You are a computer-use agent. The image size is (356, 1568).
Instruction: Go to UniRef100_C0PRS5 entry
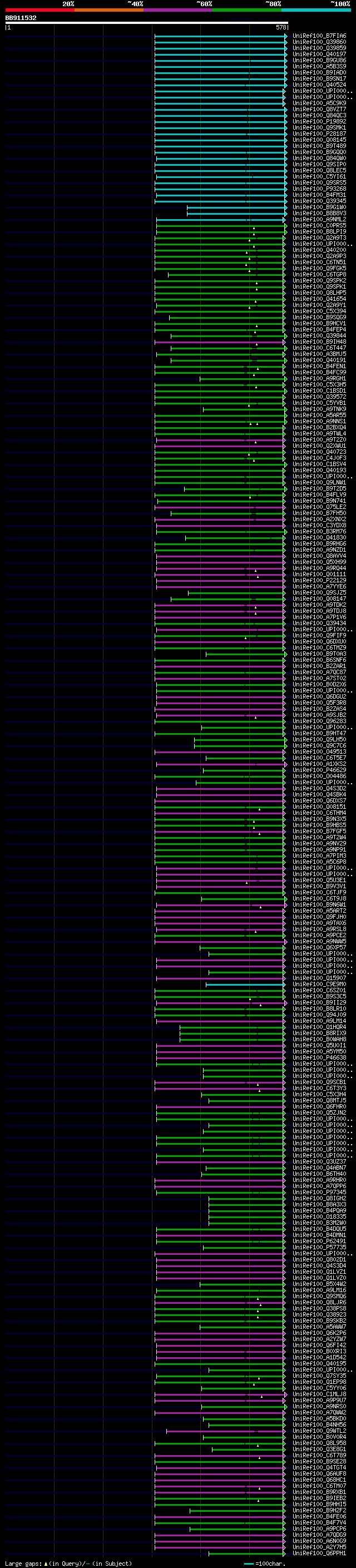[x=319, y=226]
